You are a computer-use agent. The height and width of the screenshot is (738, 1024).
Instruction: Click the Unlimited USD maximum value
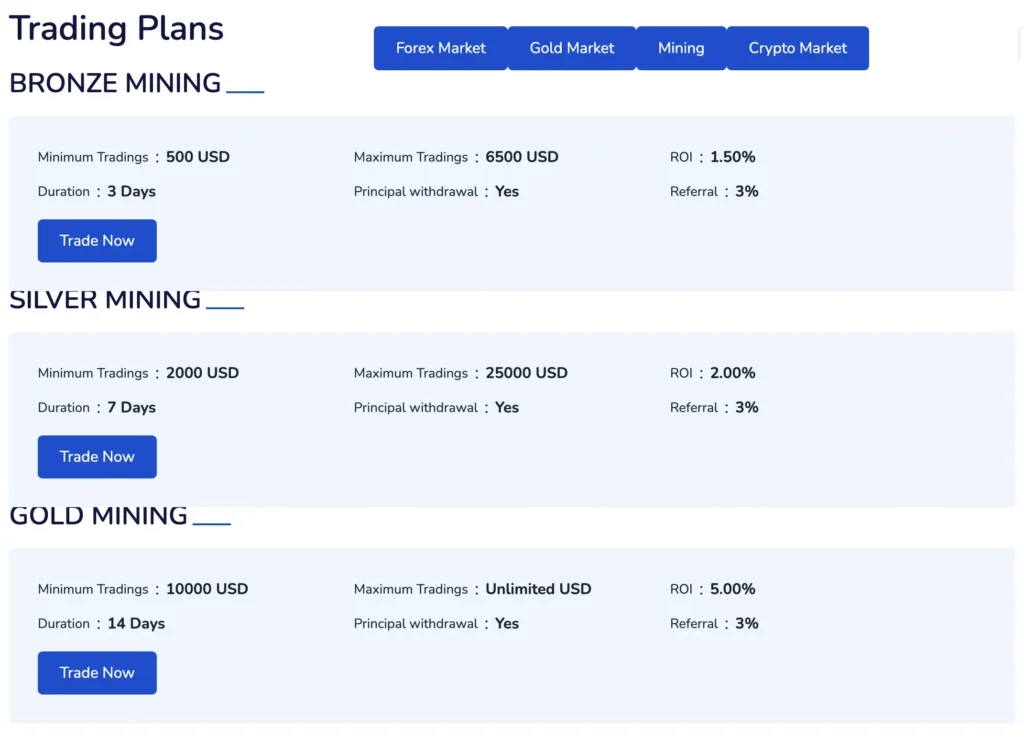(538, 589)
